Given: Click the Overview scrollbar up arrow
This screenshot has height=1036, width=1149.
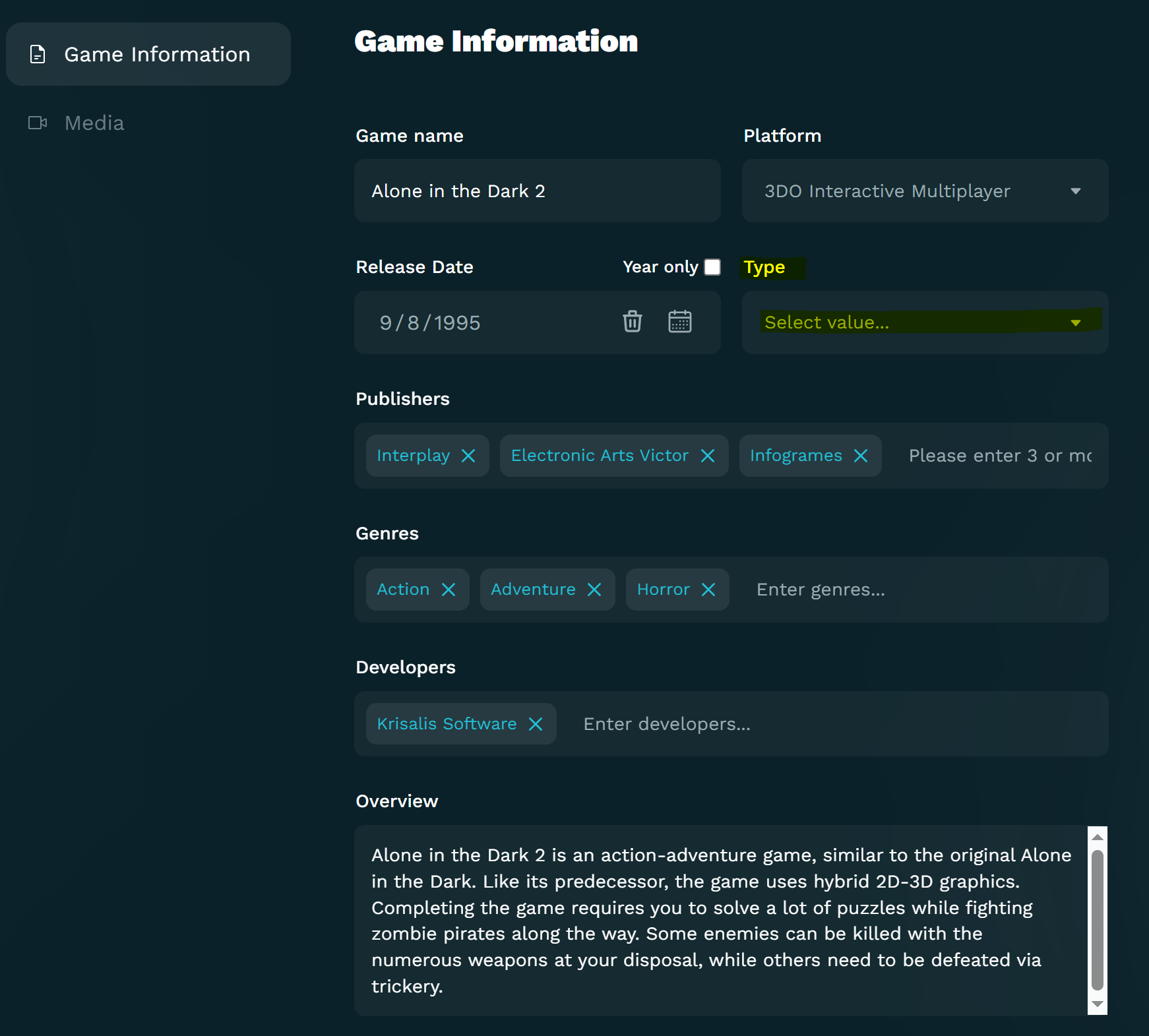Looking at the screenshot, I should click(1098, 837).
